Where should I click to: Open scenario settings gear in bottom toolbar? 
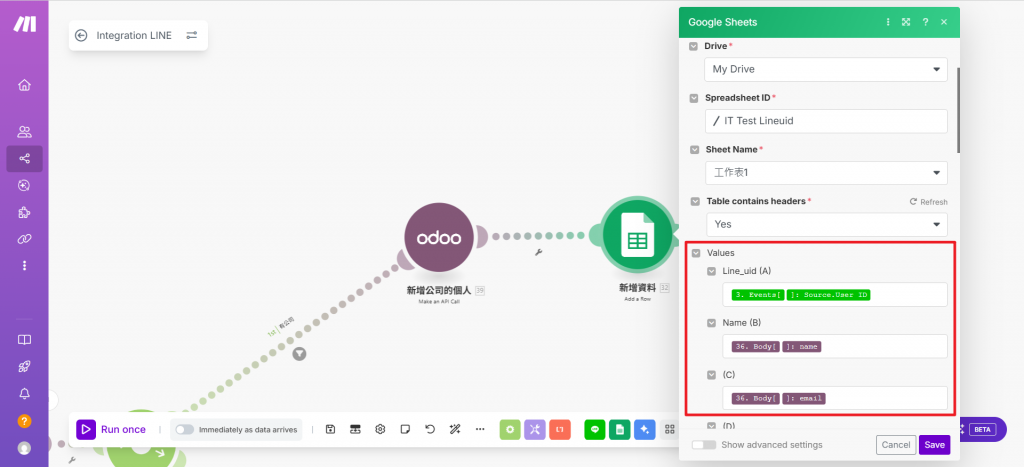point(380,429)
